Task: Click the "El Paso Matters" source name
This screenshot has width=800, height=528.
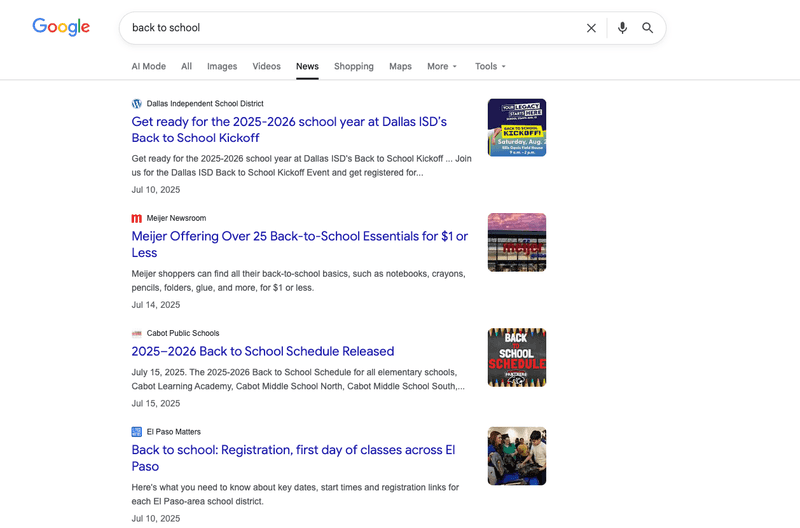Action: [x=174, y=432]
